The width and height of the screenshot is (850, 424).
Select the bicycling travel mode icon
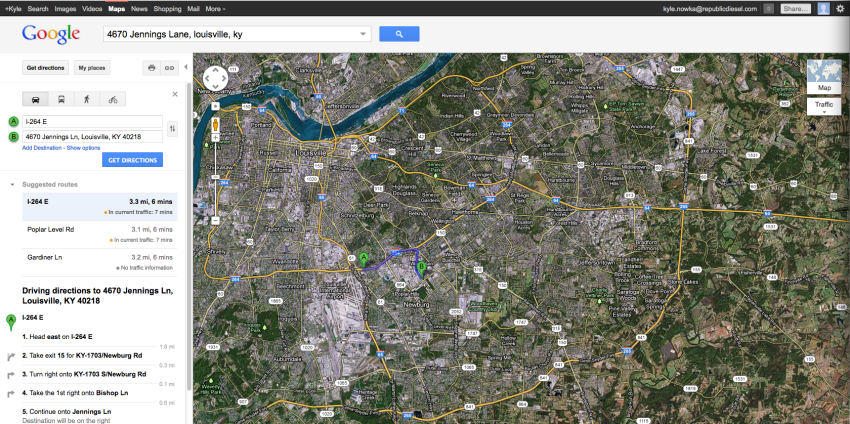pos(112,100)
